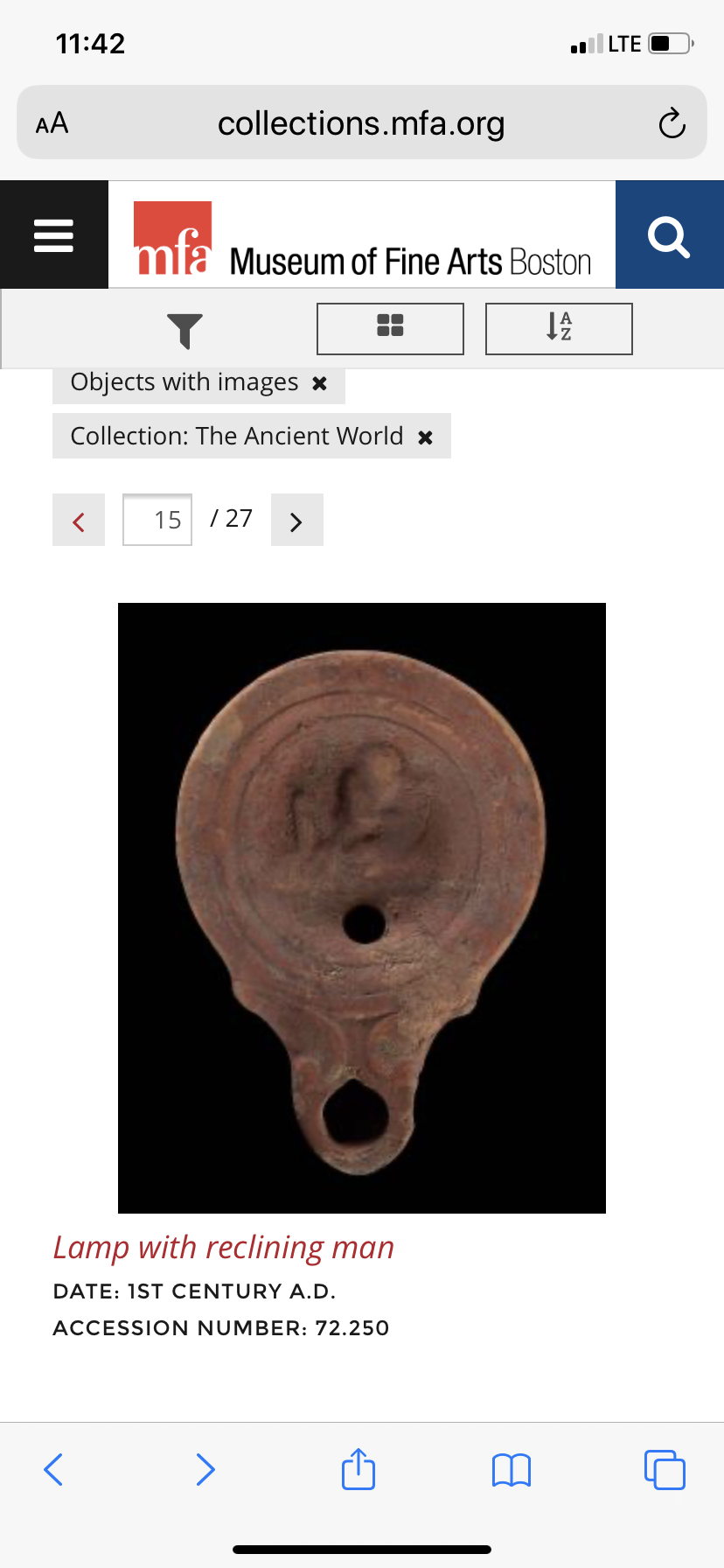This screenshot has width=724, height=1568.
Task: Go to previous results page
Action: point(79,520)
